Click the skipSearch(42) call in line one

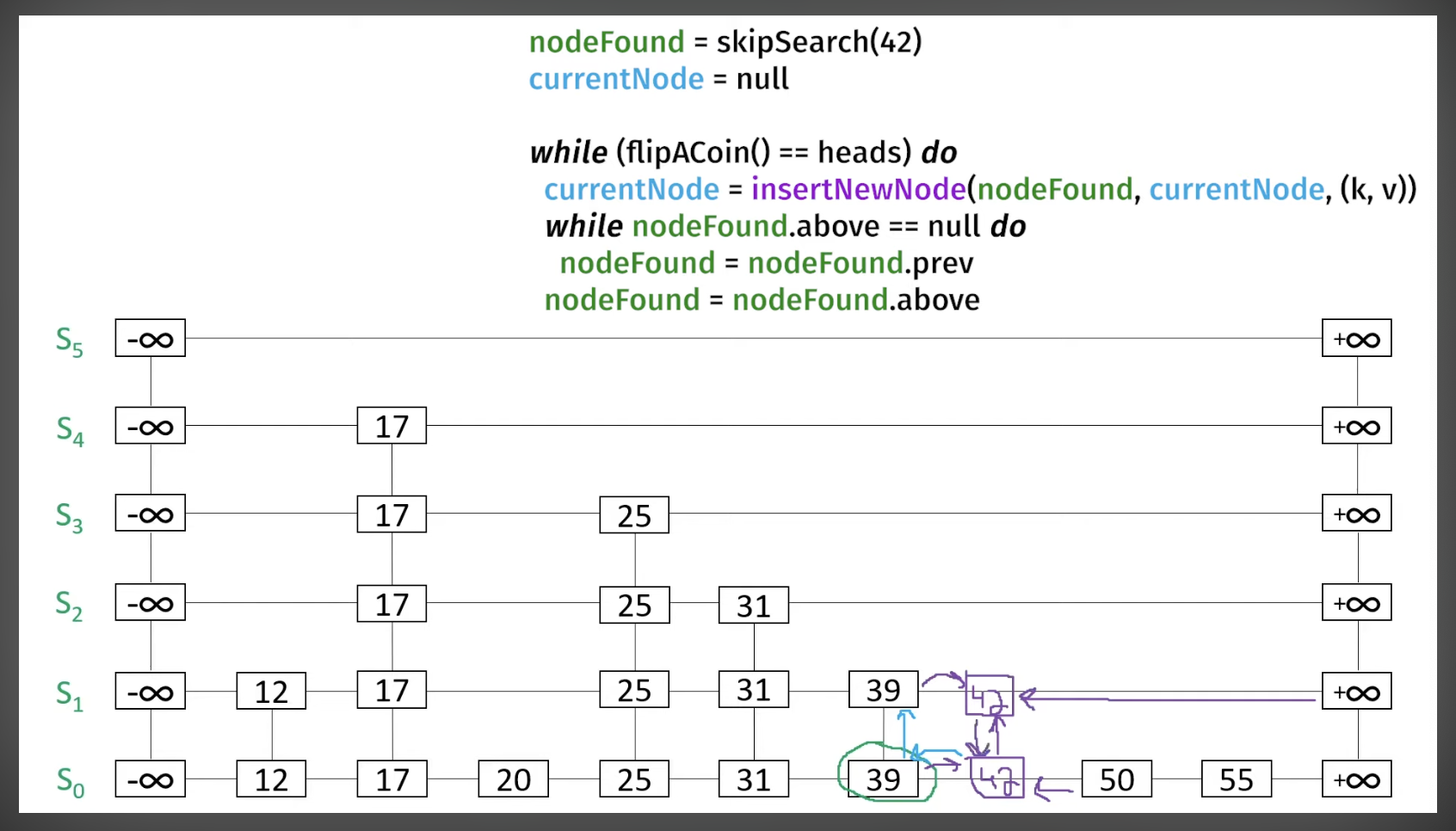(x=819, y=41)
